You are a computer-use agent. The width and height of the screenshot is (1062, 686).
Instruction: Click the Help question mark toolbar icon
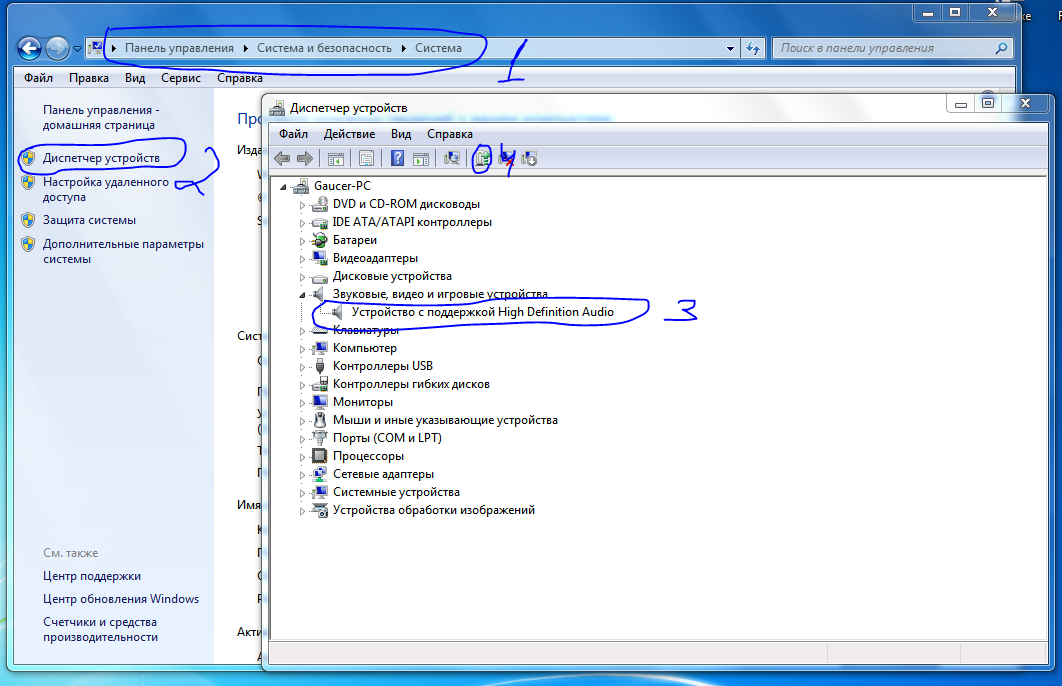397,158
